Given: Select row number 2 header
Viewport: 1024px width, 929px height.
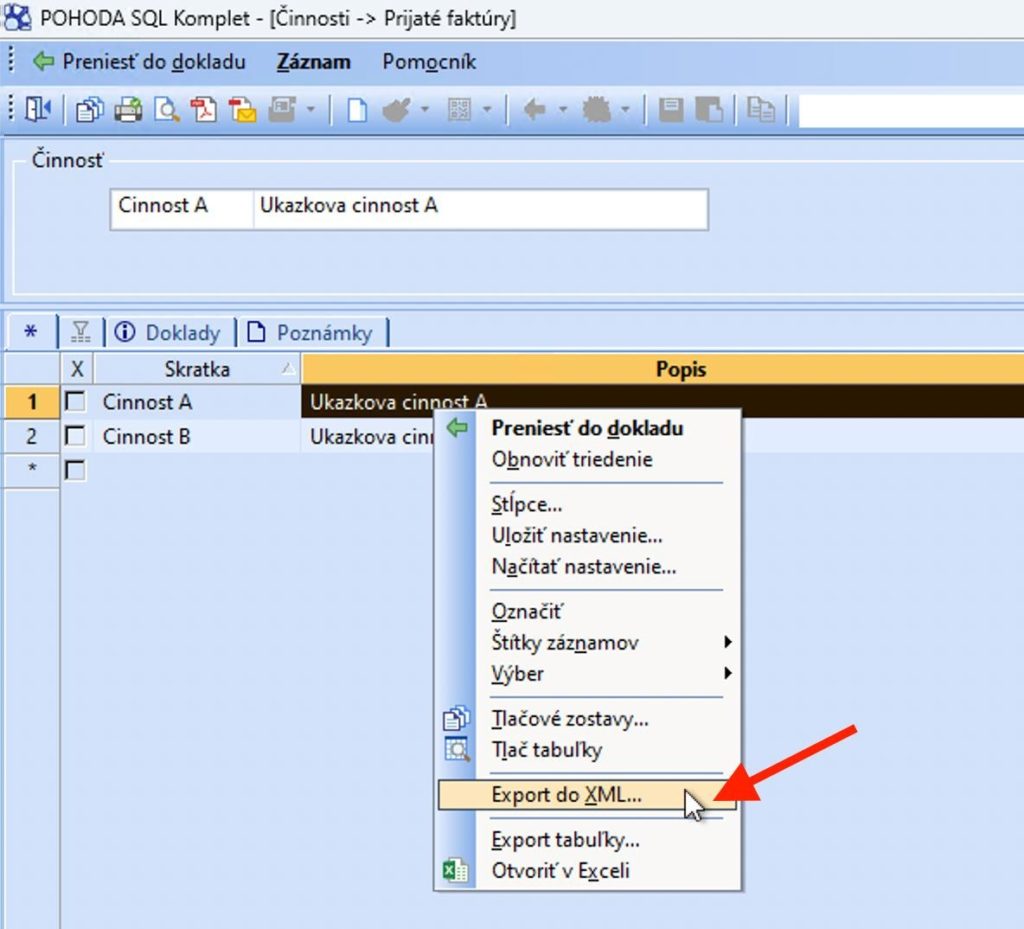Looking at the screenshot, I should click(31, 435).
